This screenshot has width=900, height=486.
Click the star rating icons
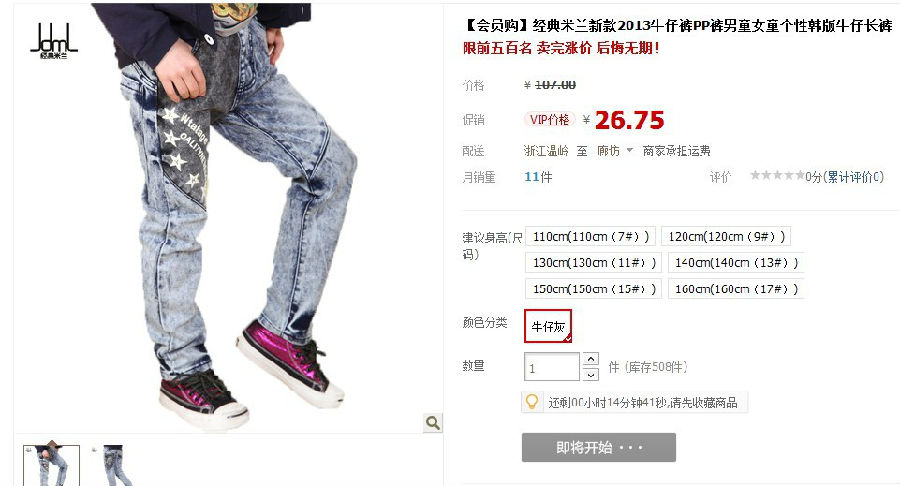[x=777, y=176]
